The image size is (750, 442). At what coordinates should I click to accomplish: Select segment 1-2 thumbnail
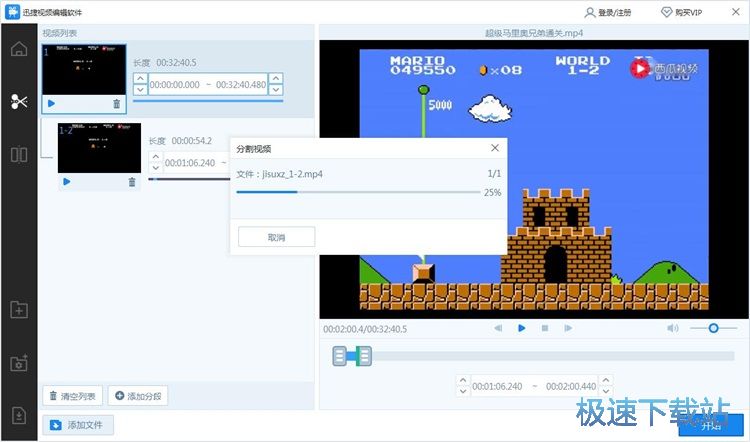click(99, 148)
